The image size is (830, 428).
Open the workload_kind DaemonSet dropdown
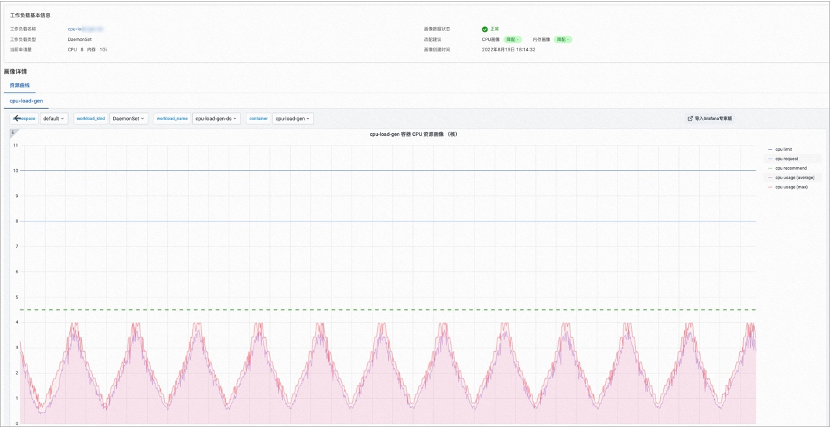[x=129, y=118]
